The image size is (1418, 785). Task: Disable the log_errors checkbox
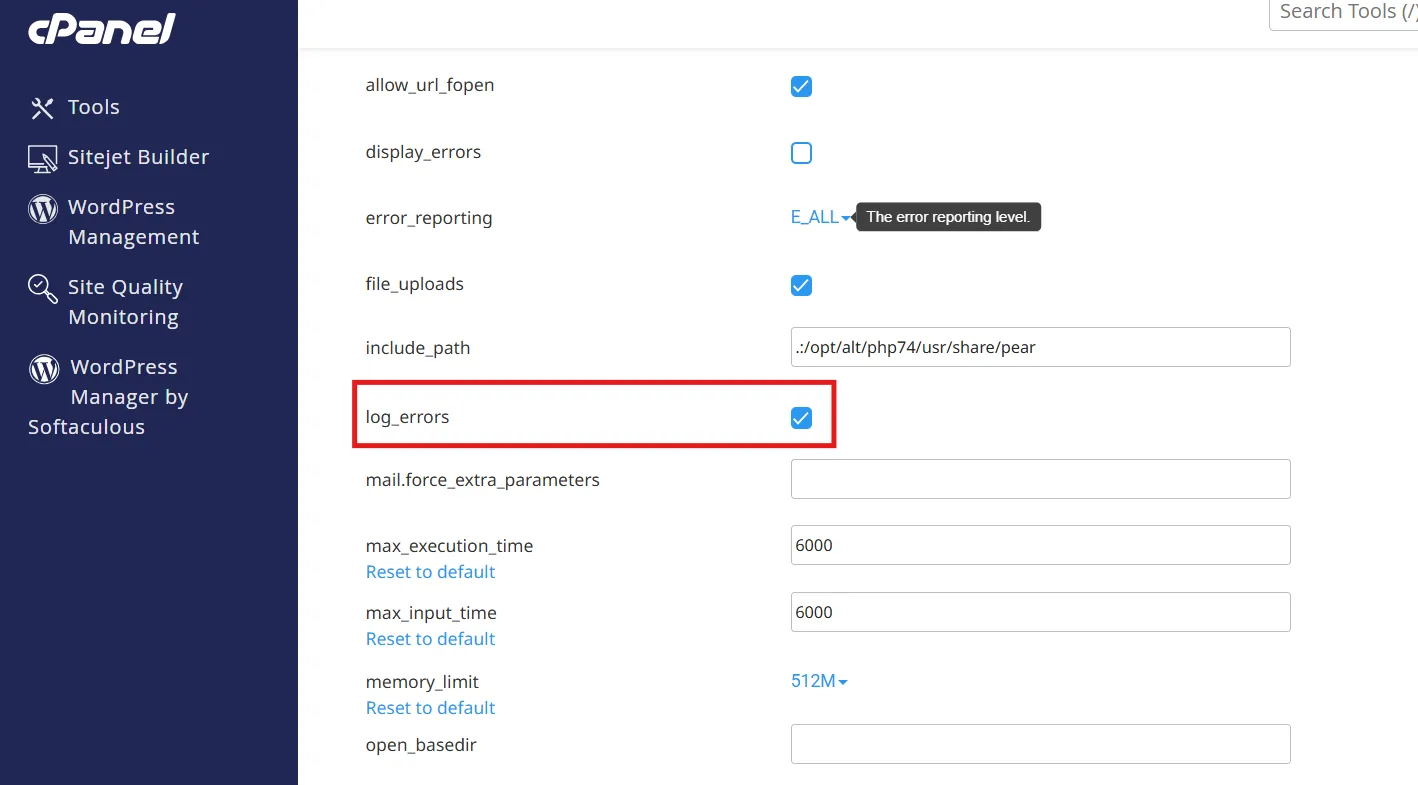(801, 418)
